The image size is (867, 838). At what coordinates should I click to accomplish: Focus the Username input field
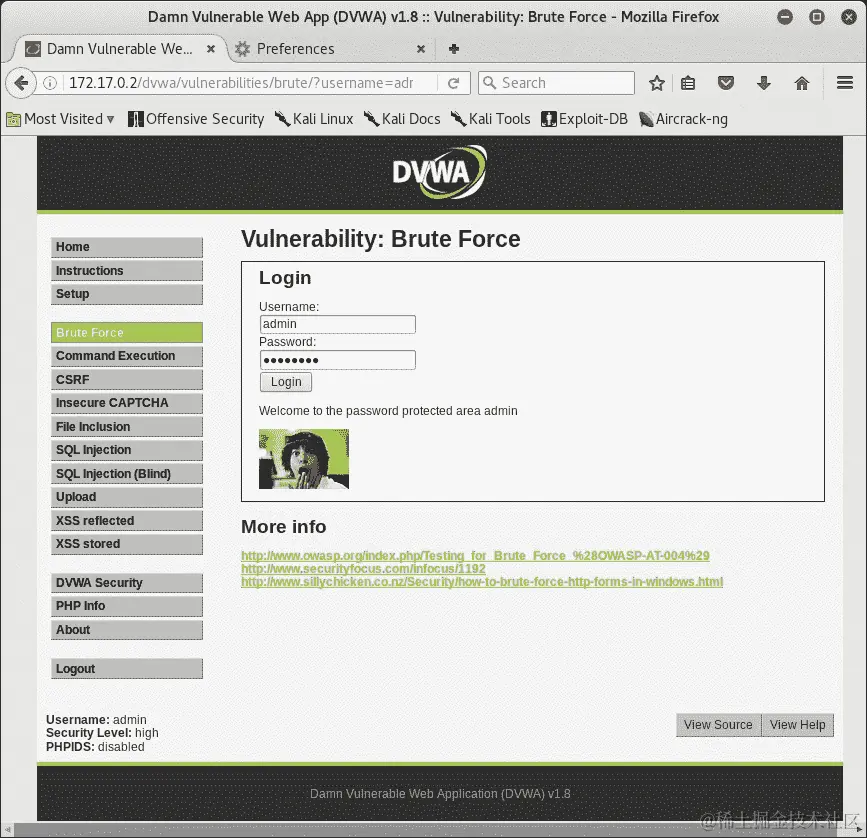(337, 324)
